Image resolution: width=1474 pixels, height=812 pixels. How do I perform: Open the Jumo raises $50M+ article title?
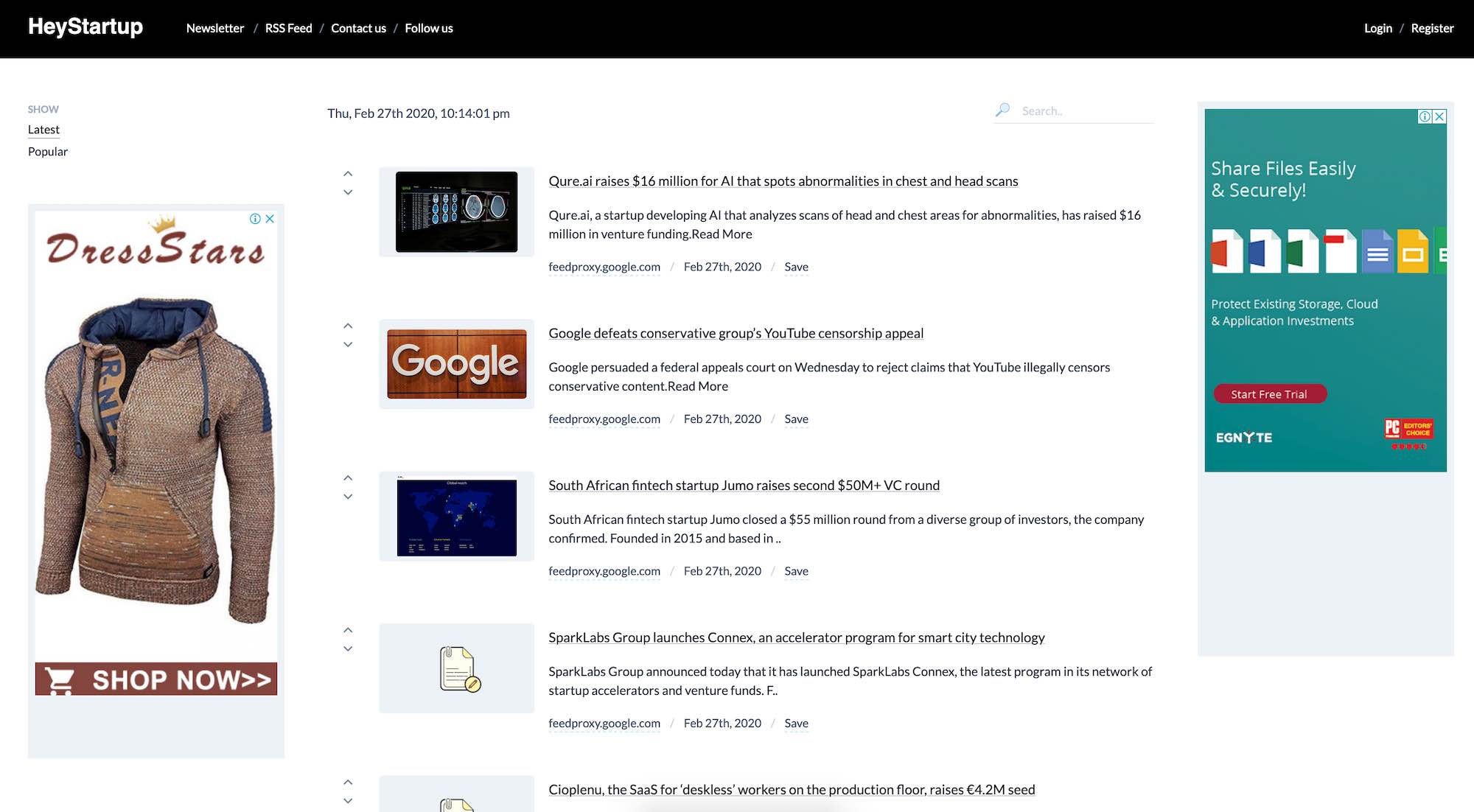point(744,486)
